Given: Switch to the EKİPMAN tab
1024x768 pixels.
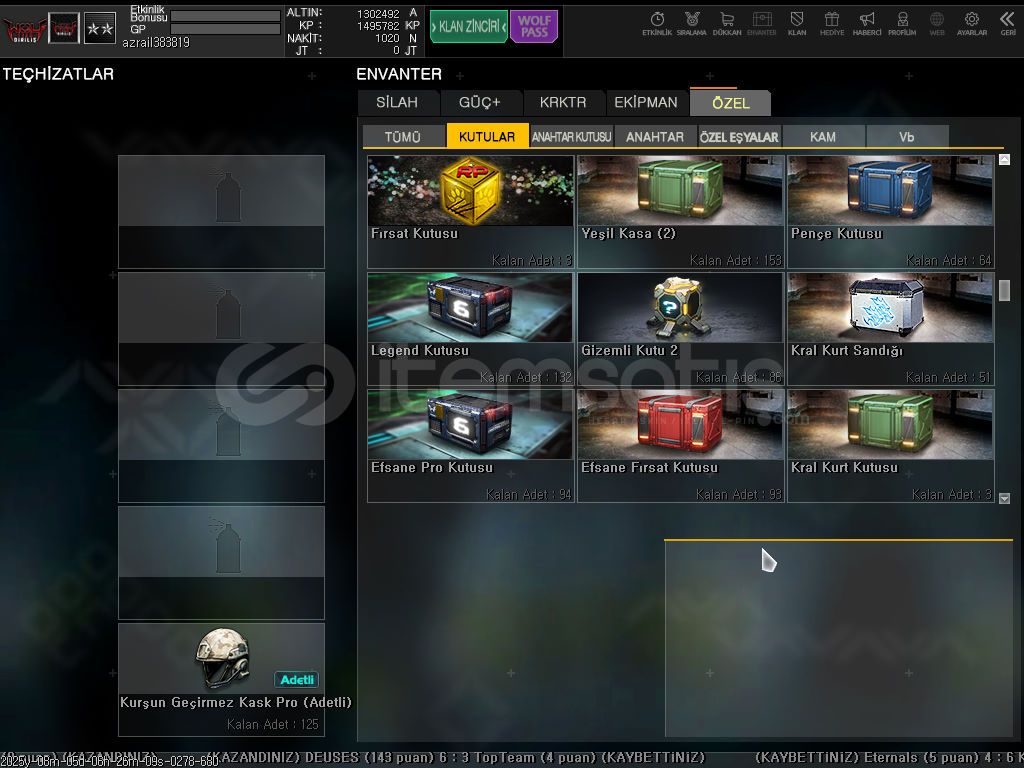Looking at the screenshot, I should (x=646, y=103).
